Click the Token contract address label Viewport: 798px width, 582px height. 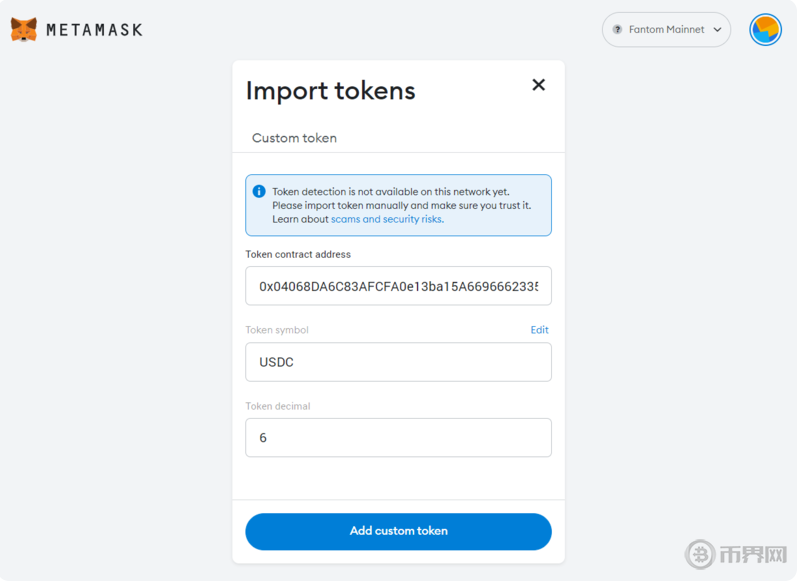pyautogui.click(x=298, y=255)
